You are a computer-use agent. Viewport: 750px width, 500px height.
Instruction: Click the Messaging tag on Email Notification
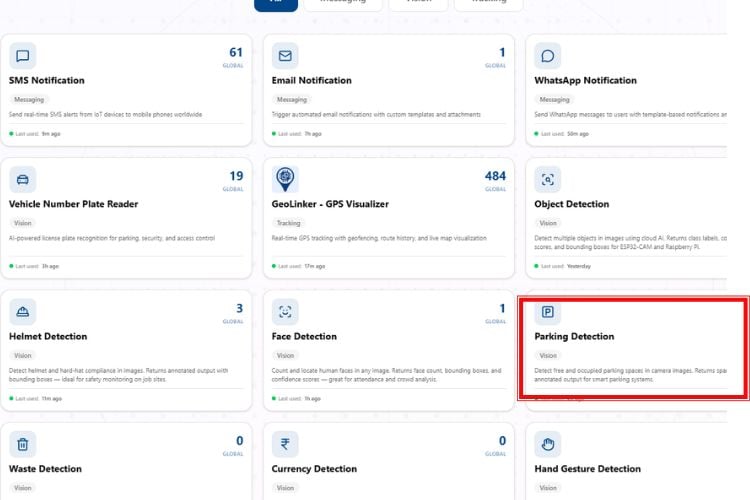[x=292, y=100]
